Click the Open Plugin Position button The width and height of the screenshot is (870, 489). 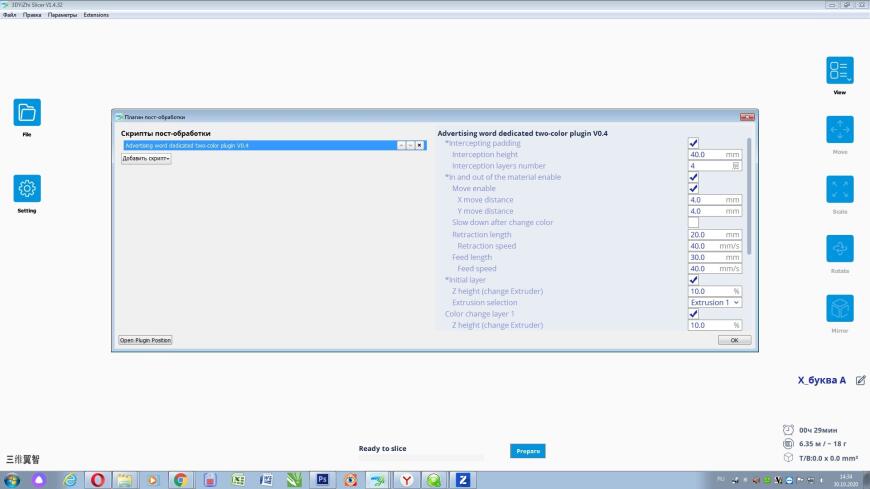[145, 340]
